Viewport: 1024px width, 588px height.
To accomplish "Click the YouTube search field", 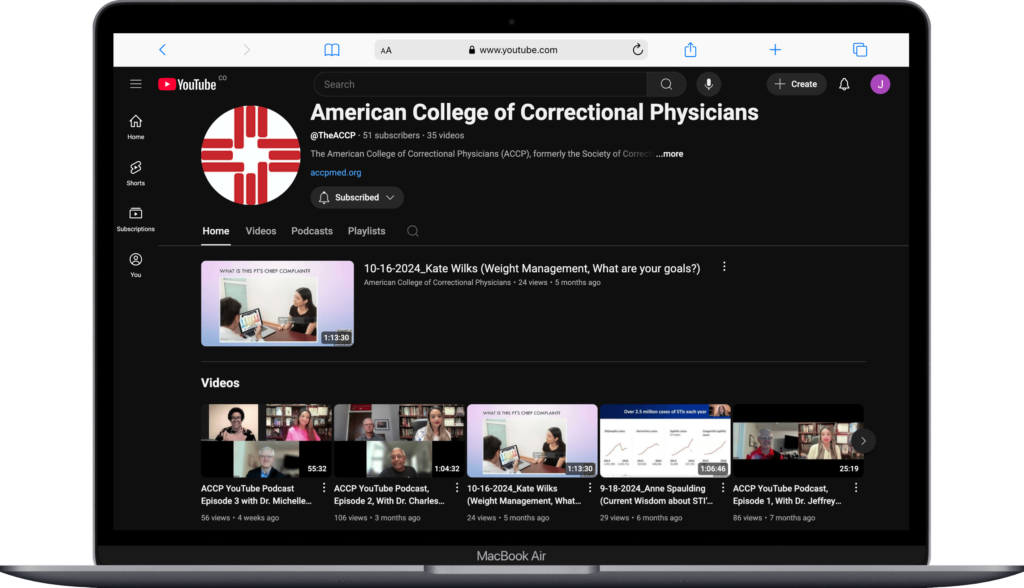I will (x=480, y=84).
